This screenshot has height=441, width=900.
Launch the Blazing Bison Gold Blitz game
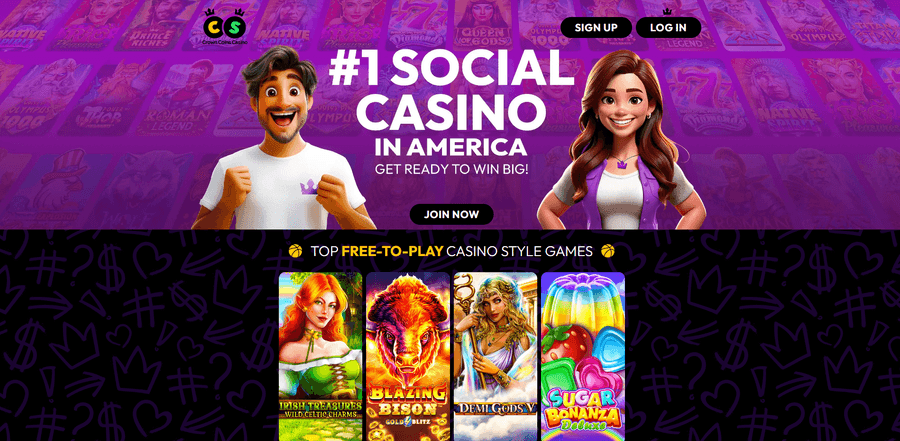pyautogui.click(x=408, y=356)
